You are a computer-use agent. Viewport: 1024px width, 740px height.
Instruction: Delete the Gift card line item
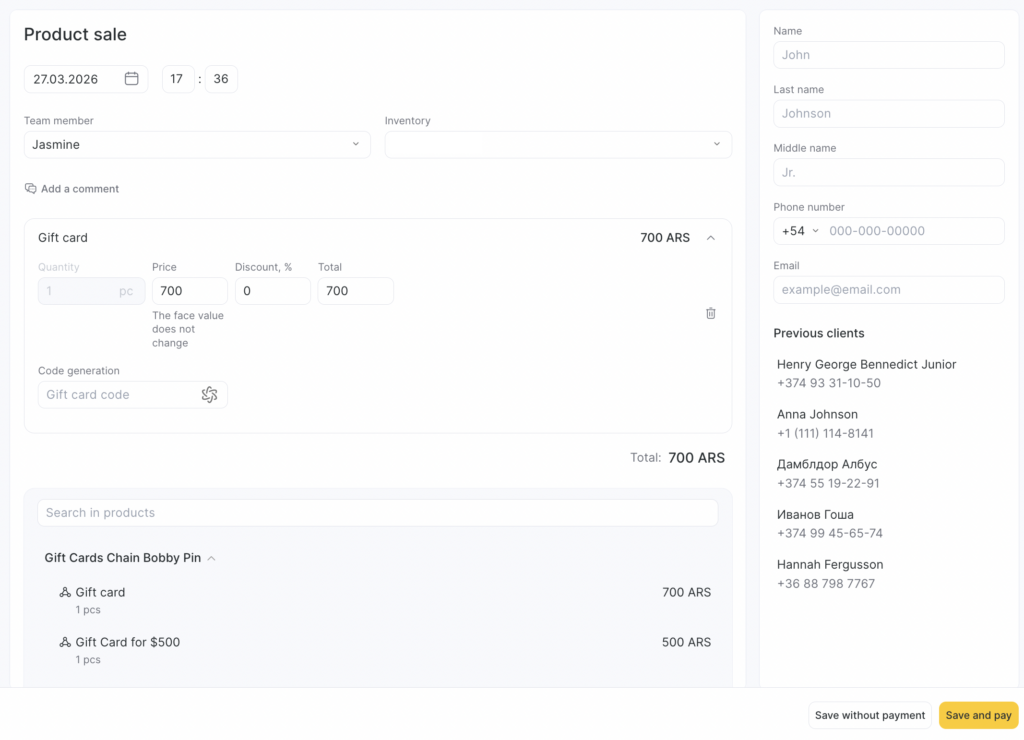(711, 313)
